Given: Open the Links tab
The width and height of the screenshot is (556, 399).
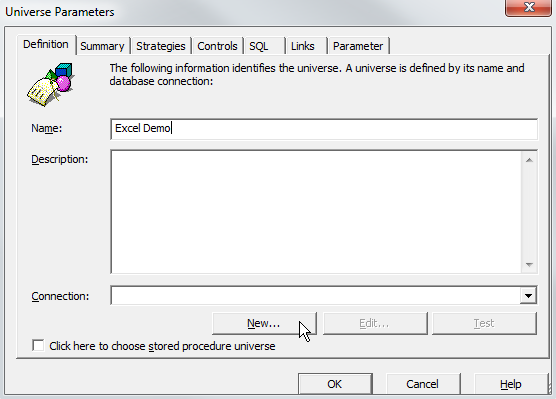Looking at the screenshot, I should (x=306, y=46).
